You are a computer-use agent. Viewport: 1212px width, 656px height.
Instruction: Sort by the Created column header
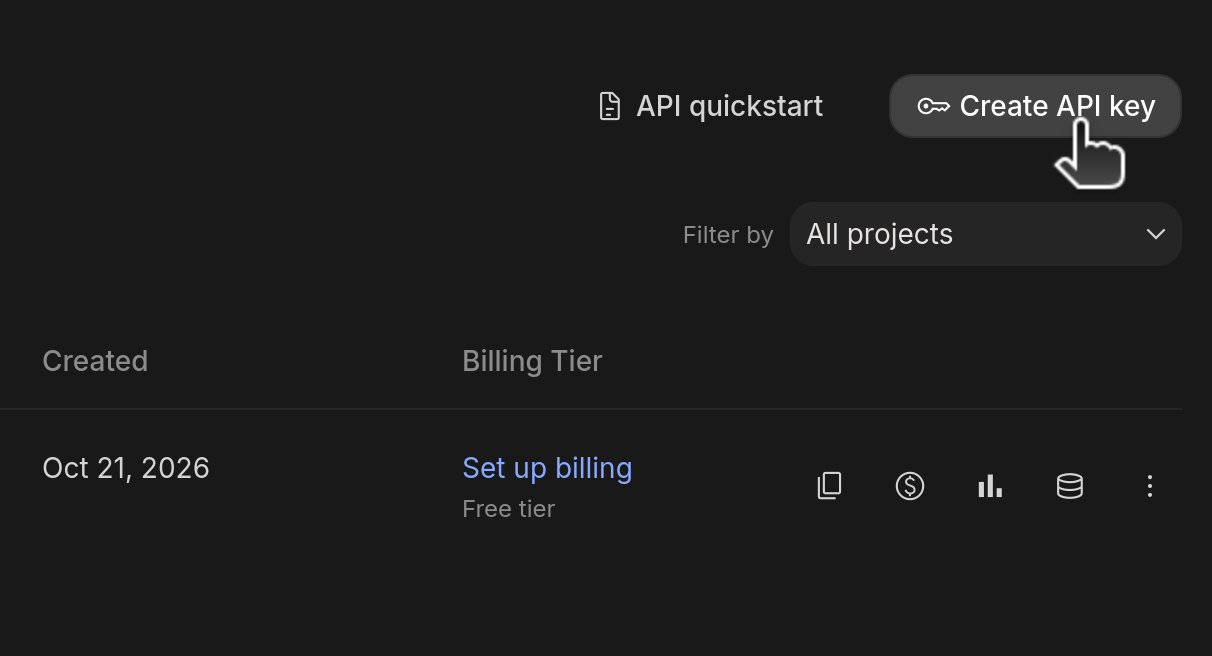pyautogui.click(x=95, y=361)
